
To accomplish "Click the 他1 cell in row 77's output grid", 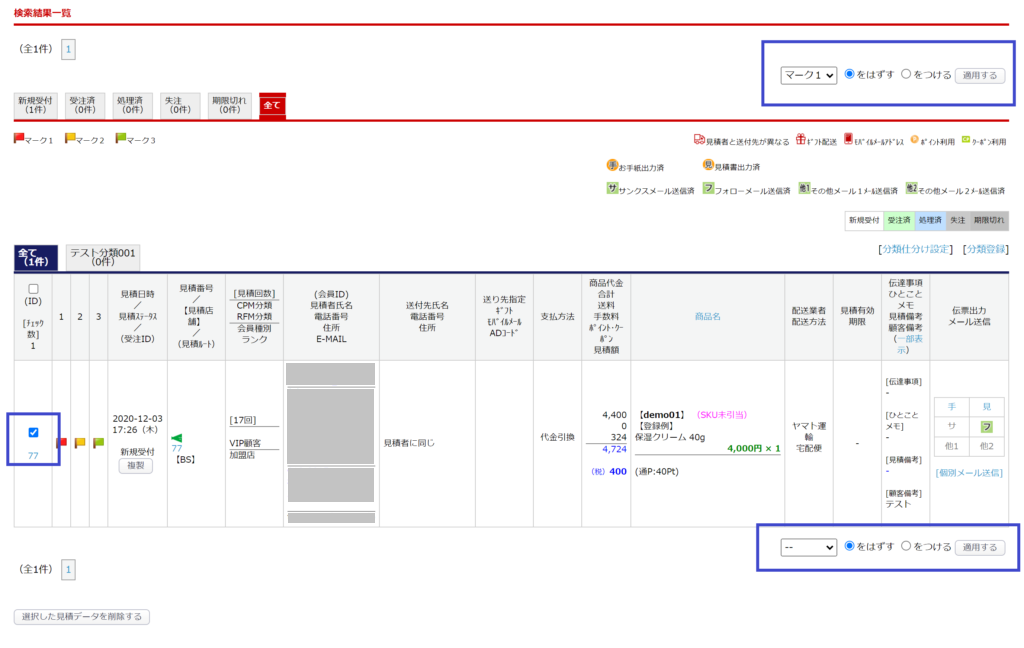I will pos(952,446).
